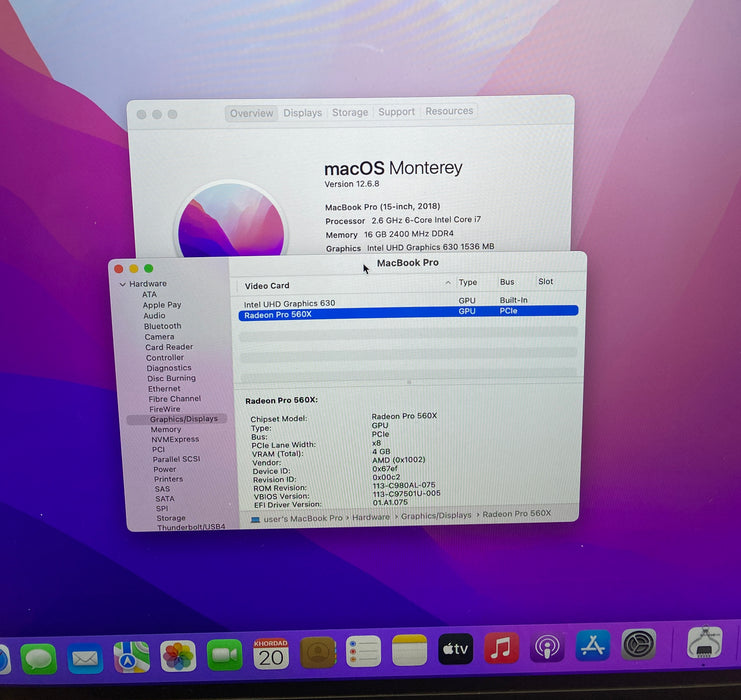
Task: Select Audio in the sidebar
Action: tap(155, 316)
